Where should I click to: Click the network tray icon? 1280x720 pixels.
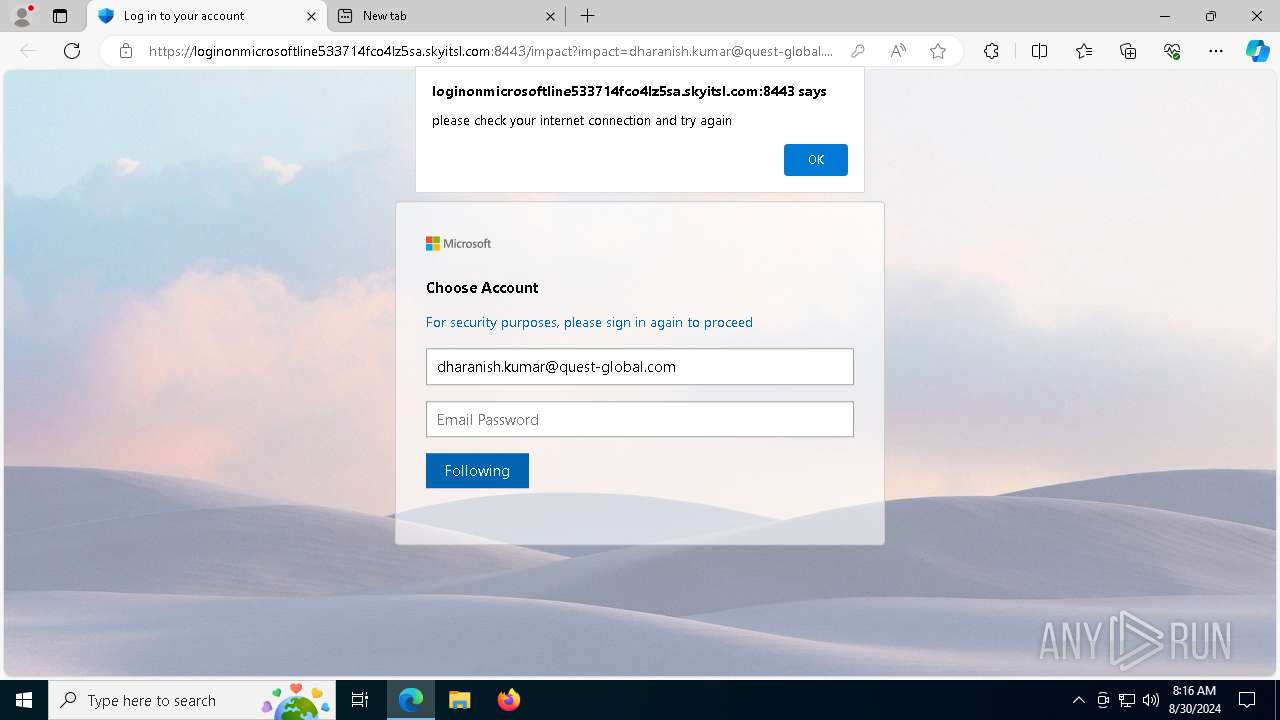pyautogui.click(x=1127, y=700)
